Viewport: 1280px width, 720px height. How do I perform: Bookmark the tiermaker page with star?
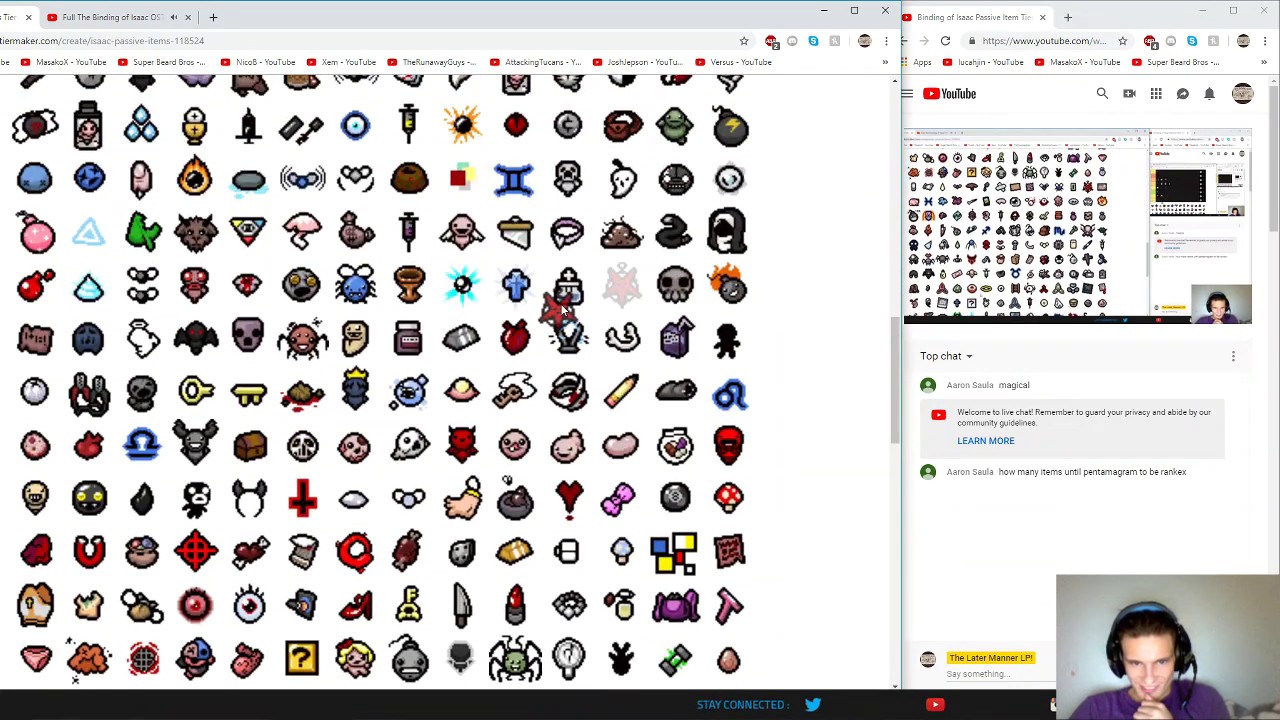tap(744, 41)
